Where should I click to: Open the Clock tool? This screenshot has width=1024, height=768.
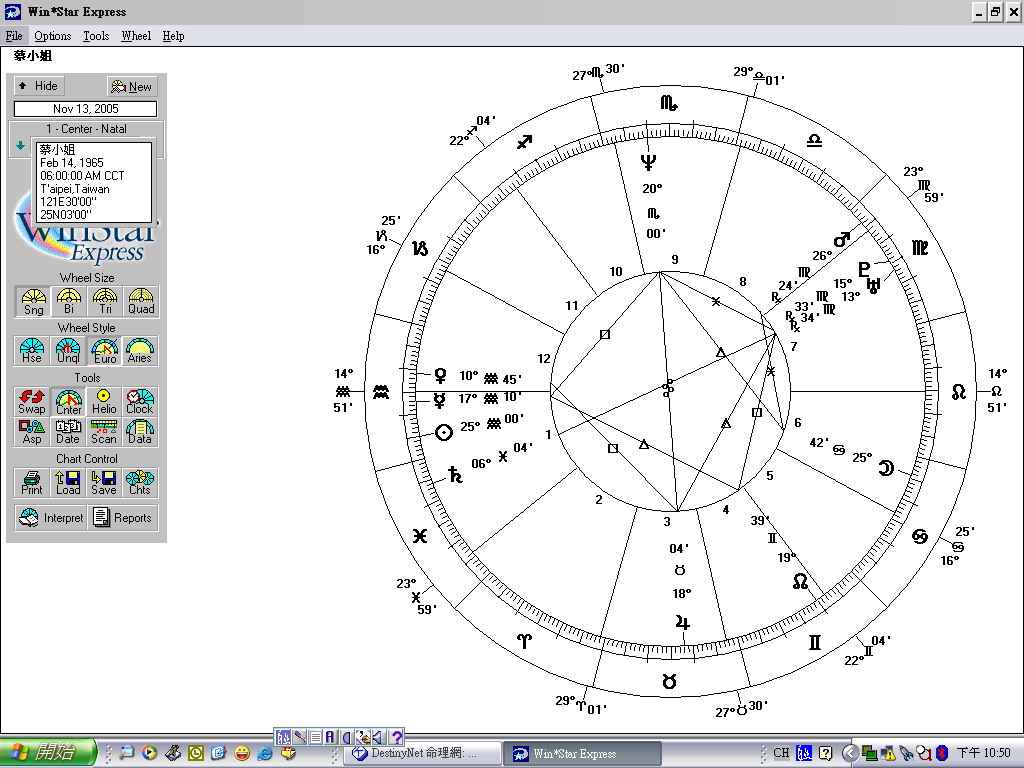pos(140,401)
